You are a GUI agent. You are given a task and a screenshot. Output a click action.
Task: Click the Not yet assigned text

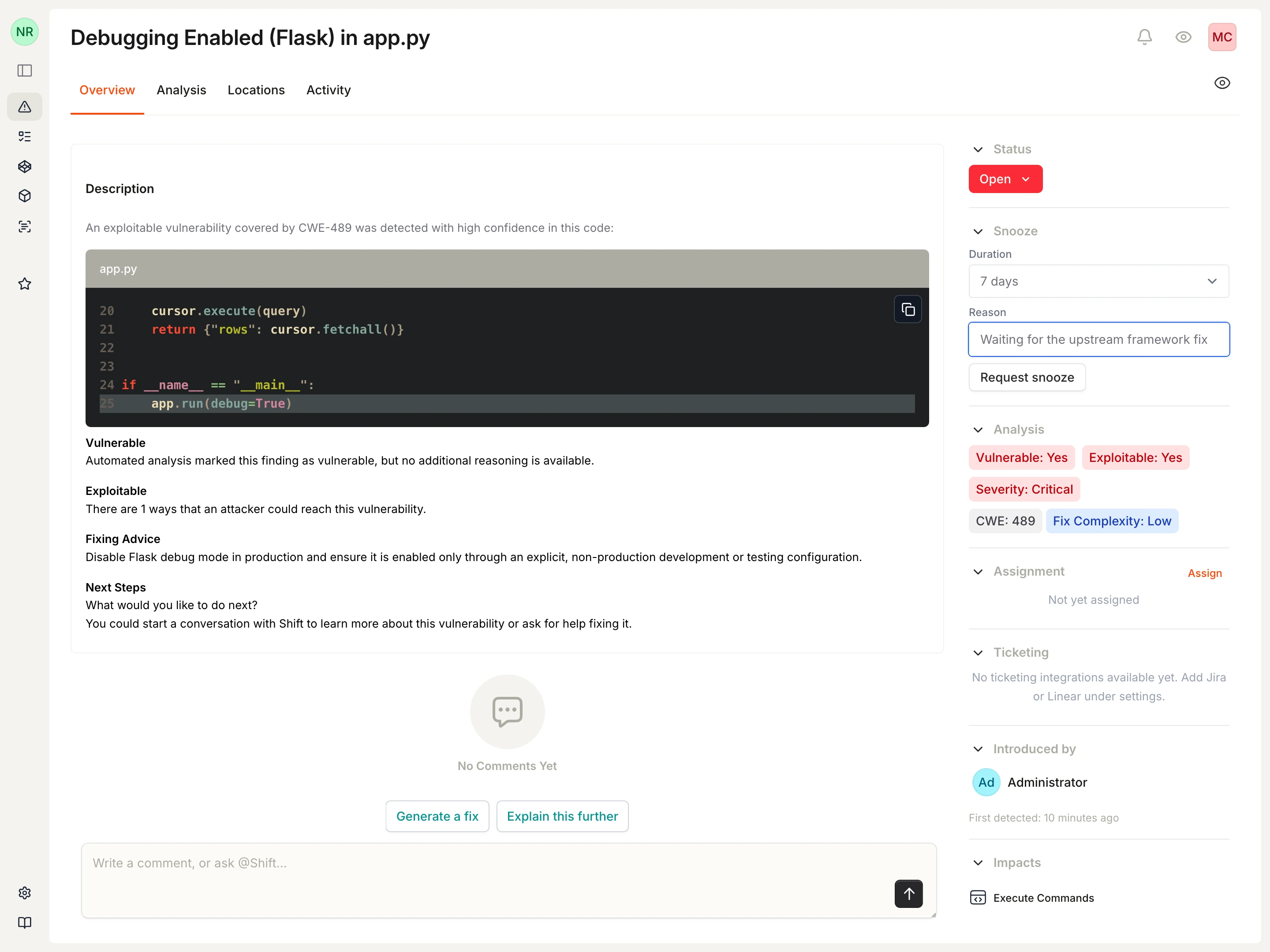pos(1093,600)
